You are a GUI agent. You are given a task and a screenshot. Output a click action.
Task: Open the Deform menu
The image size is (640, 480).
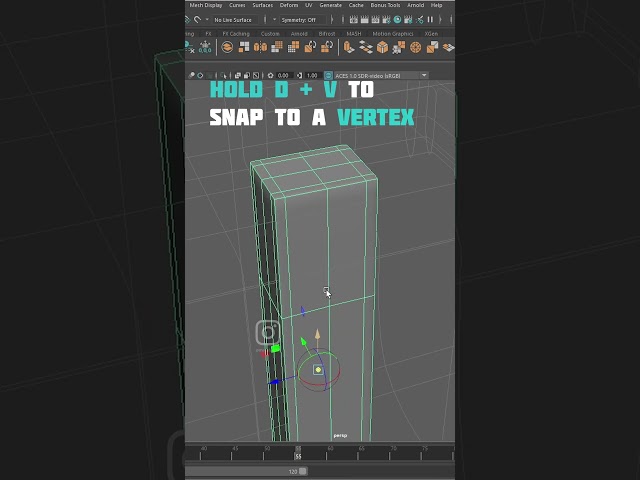click(289, 5)
